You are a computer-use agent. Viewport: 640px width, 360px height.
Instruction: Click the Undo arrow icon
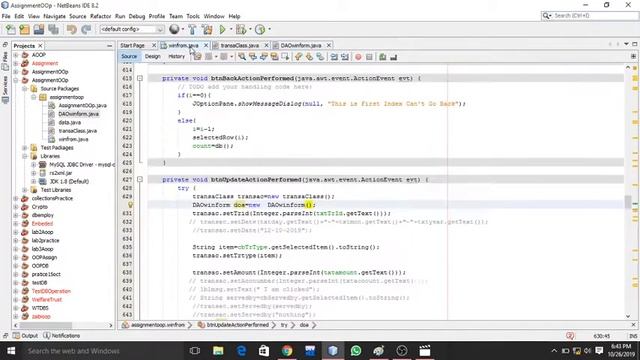click(71, 29)
